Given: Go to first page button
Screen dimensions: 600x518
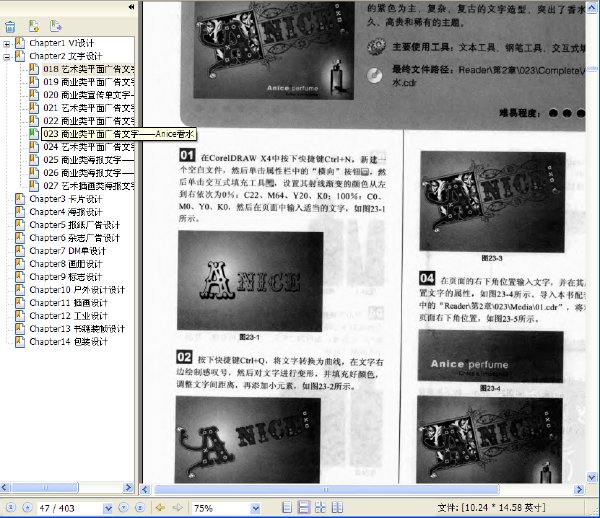Looking at the screenshot, I should click(x=11, y=508).
